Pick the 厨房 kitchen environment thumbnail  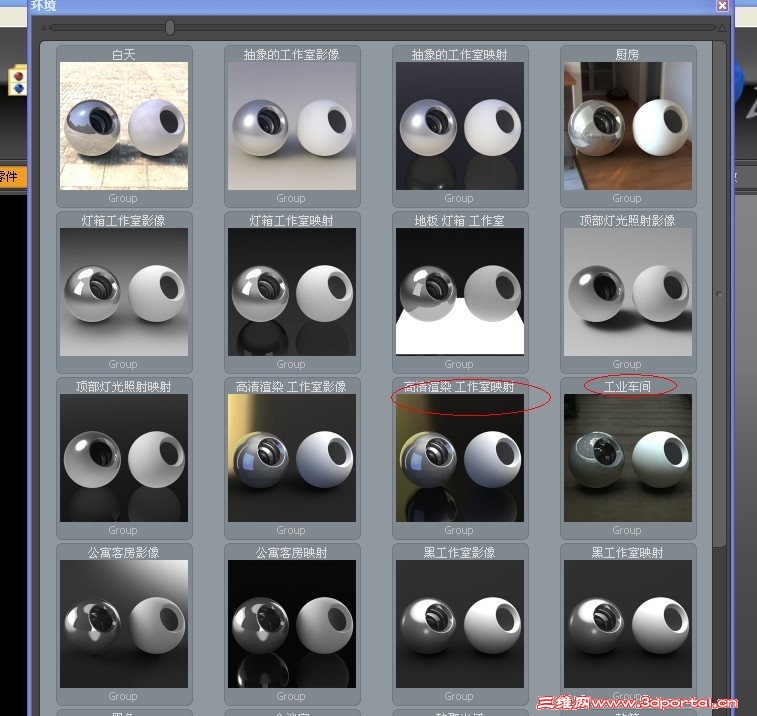[x=628, y=126]
